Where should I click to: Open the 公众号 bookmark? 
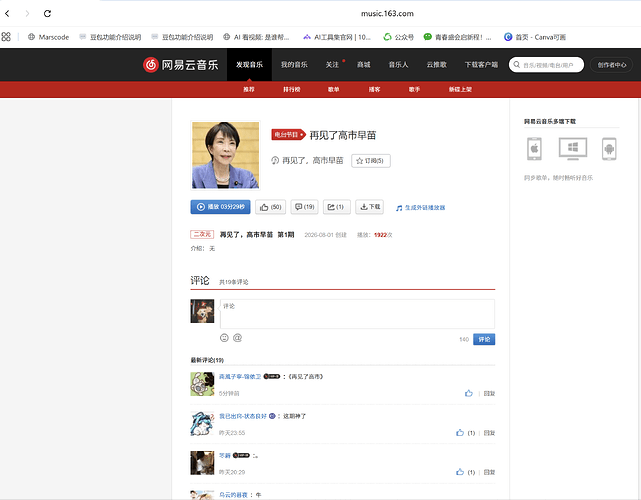[x=399, y=37]
